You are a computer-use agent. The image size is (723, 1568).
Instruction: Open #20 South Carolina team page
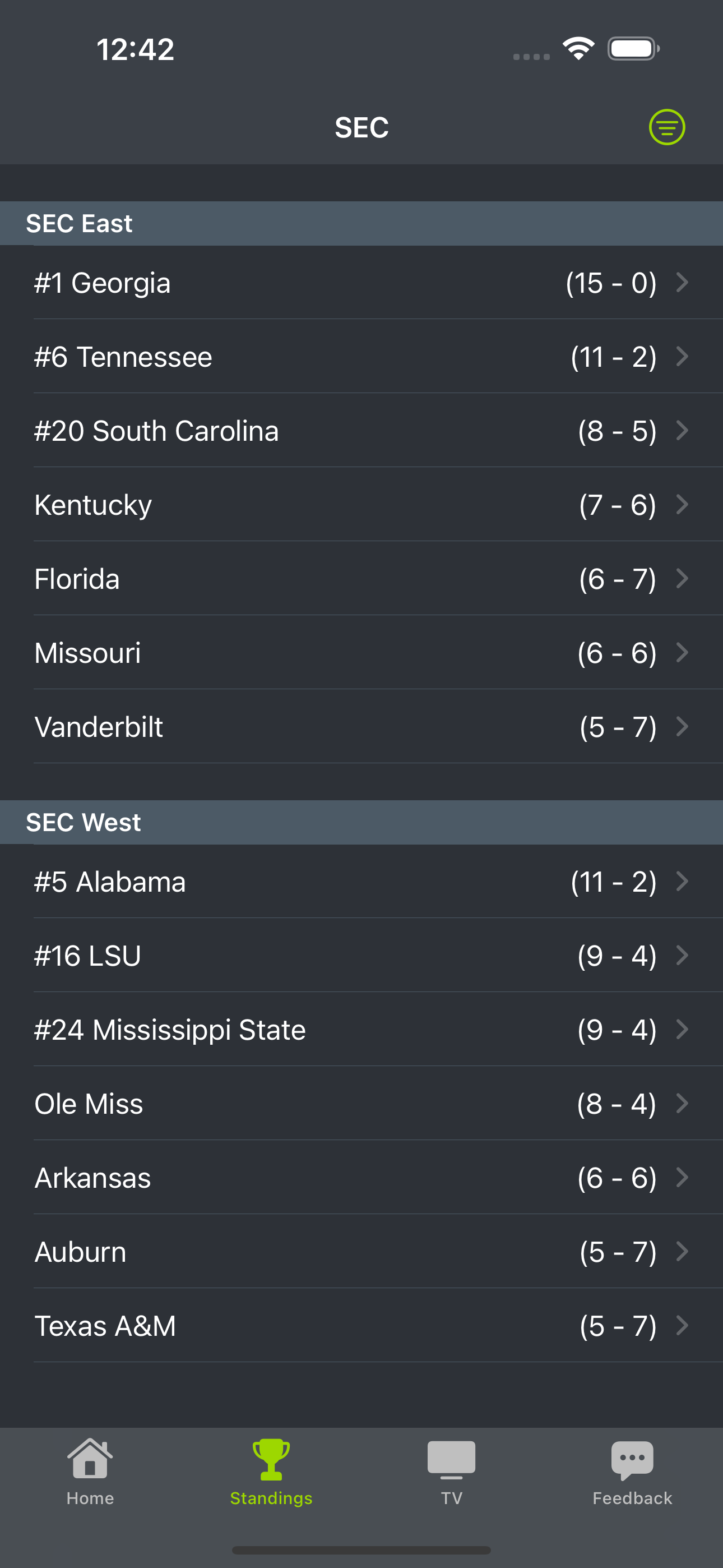tap(361, 430)
